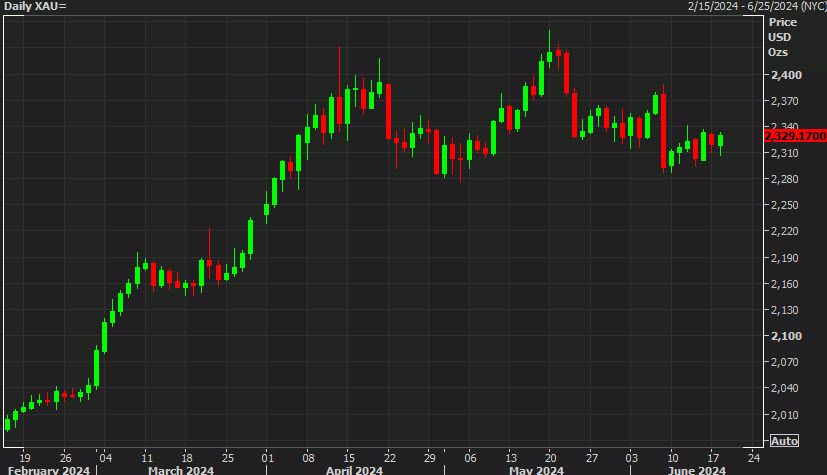
Task: Click the 03 date tick in June
Action: tap(632, 458)
